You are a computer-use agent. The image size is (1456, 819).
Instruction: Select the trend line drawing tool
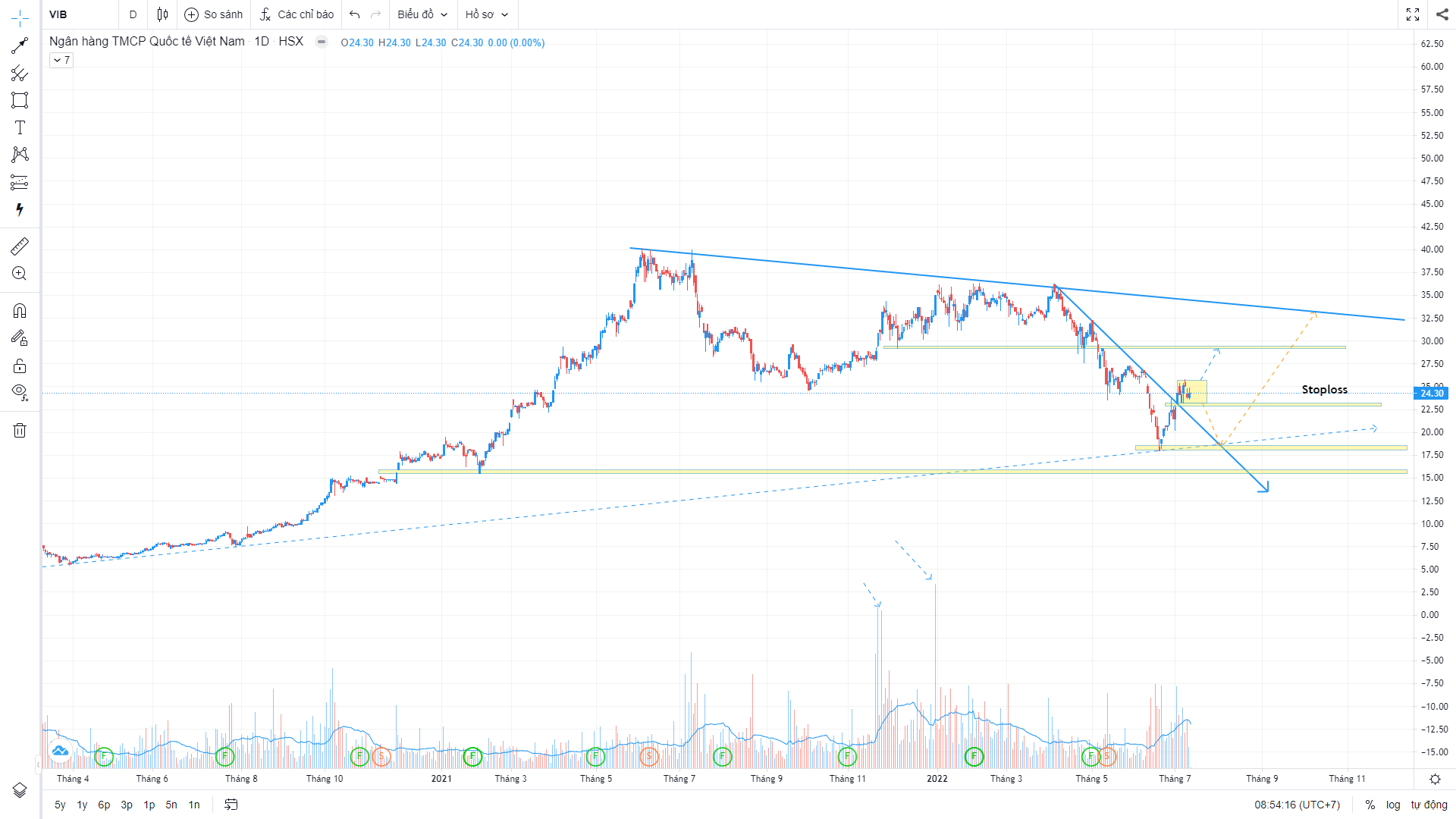coord(20,46)
